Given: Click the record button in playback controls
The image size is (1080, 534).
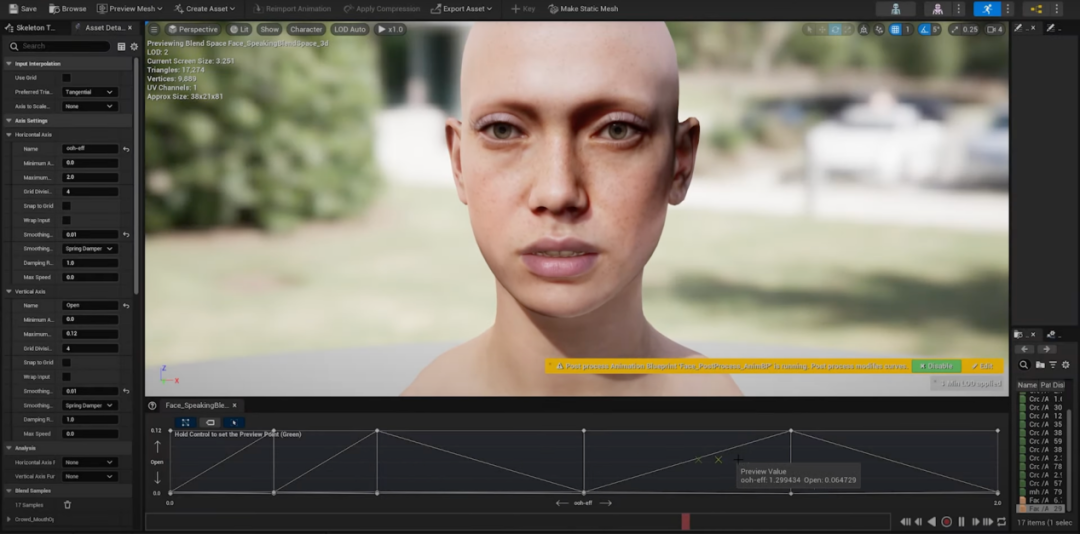Looking at the screenshot, I should (x=946, y=522).
